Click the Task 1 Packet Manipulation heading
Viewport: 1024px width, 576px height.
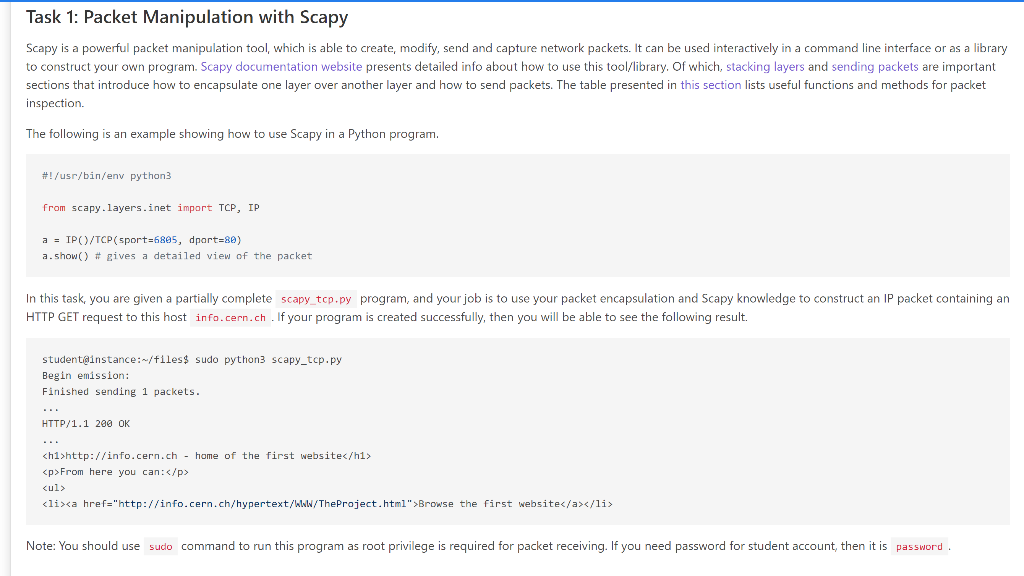click(x=187, y=17)
